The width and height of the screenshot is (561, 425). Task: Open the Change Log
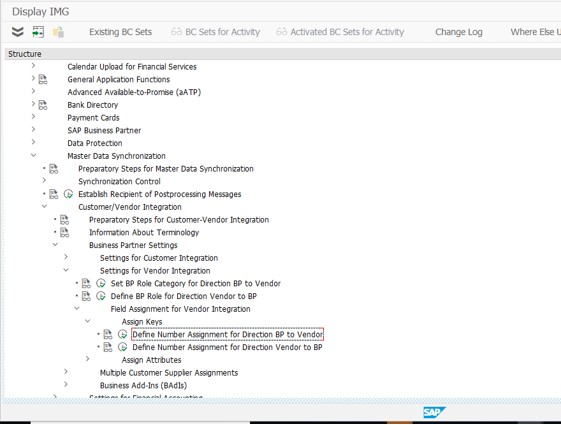pyautogui.click(x=459, y=32)
